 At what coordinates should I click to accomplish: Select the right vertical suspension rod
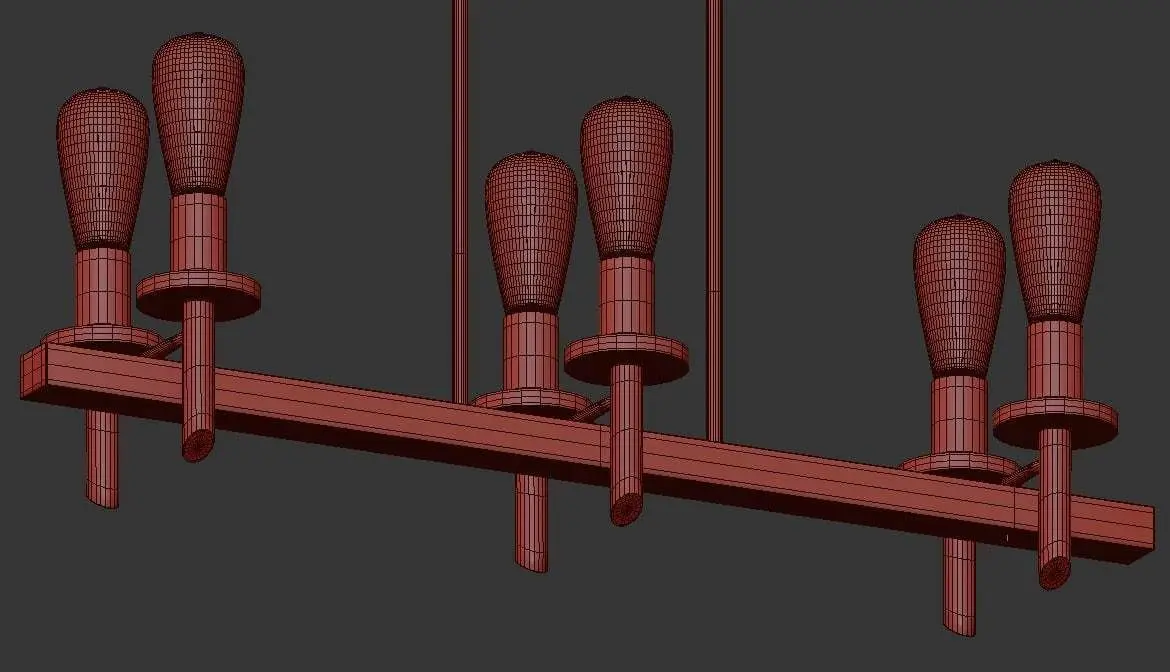point(714,220)
